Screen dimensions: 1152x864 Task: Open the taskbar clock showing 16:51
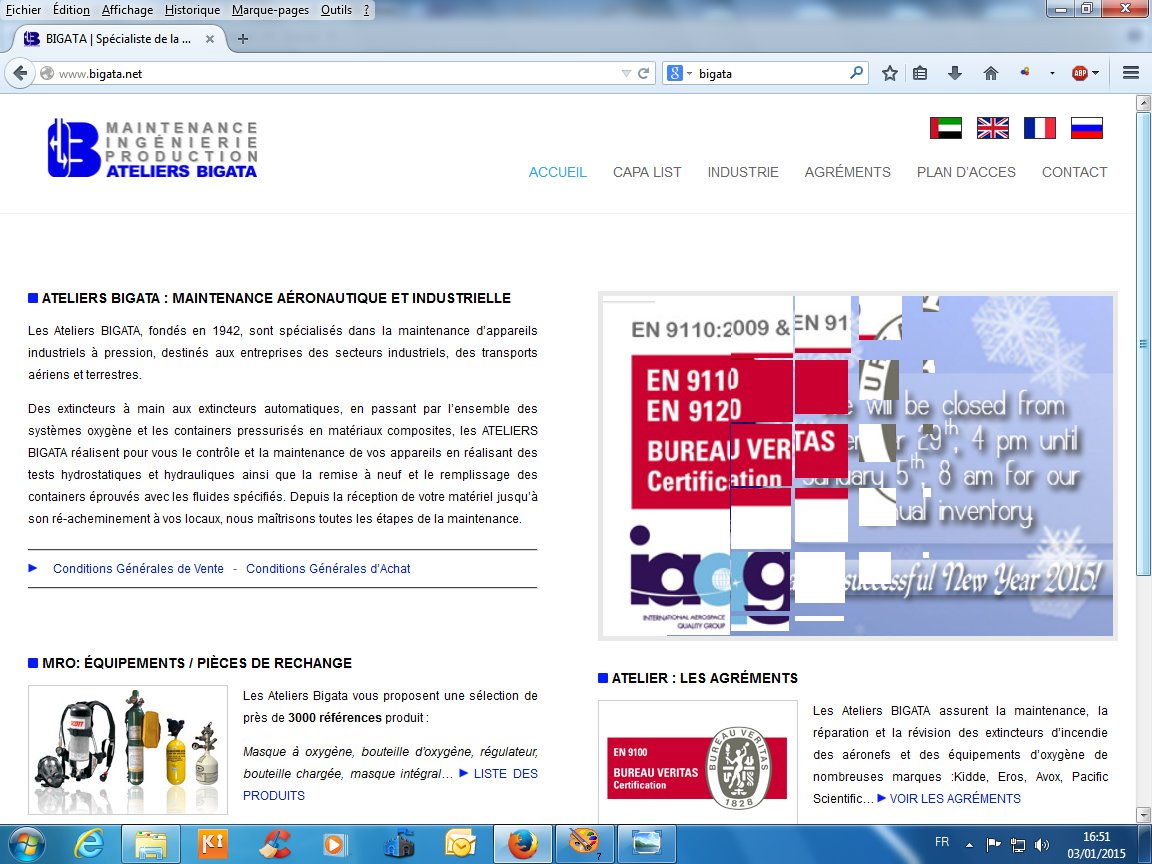[x=1096, y=845]
